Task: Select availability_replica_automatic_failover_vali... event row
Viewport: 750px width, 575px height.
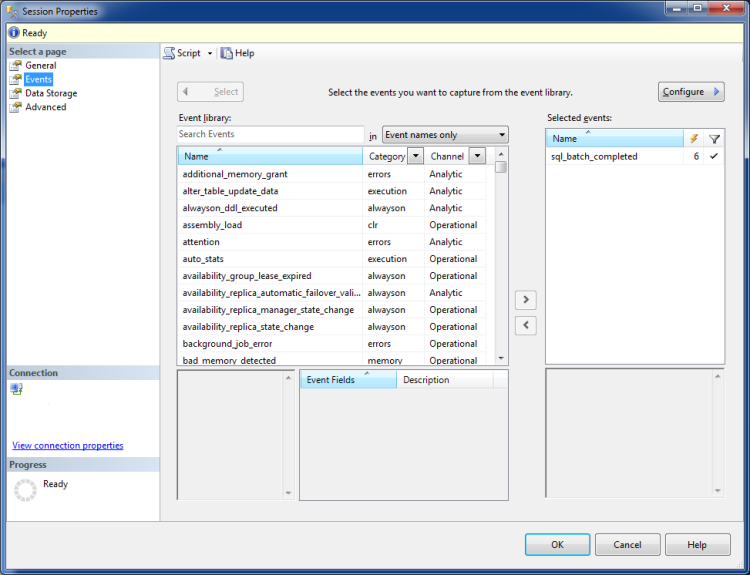Action: click(331, 293)
